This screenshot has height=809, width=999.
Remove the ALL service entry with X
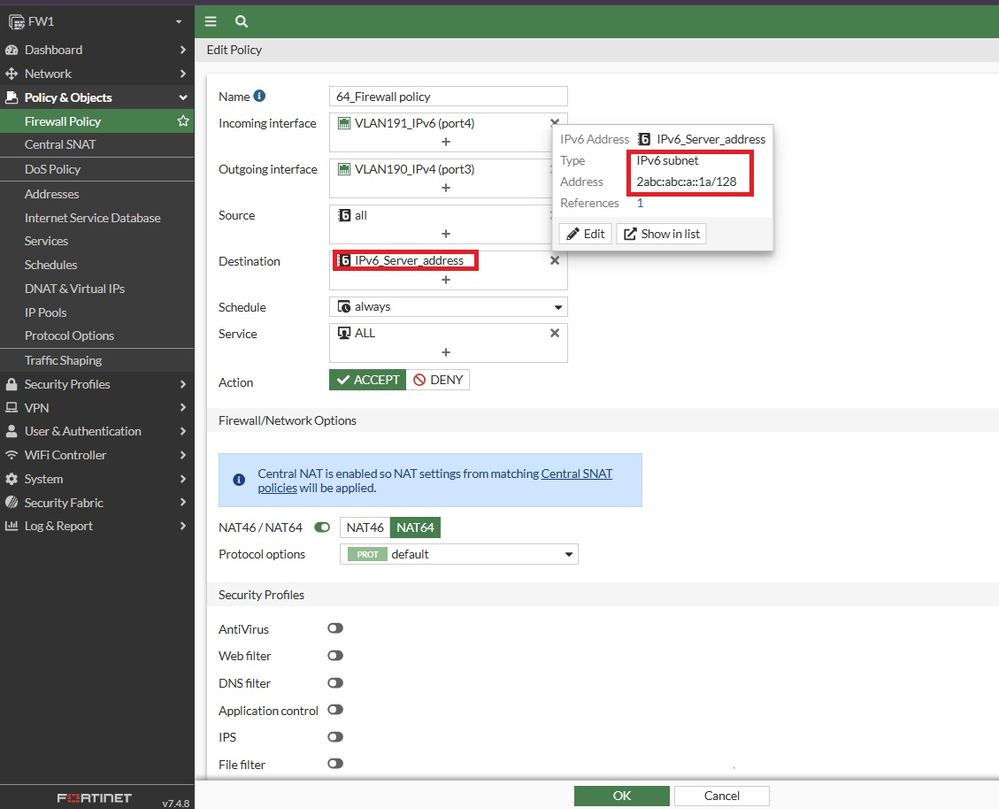point(555,333)
